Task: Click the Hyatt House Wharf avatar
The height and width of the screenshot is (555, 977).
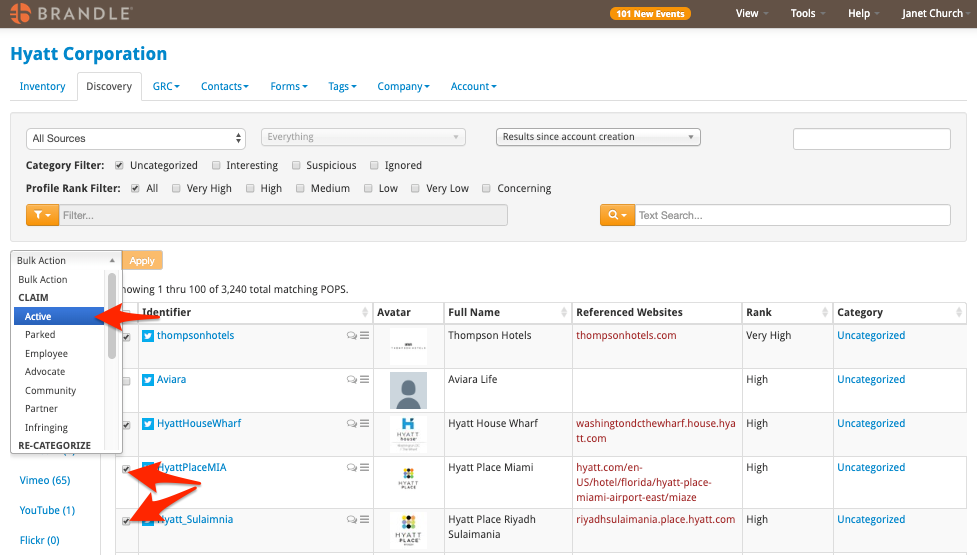Action: [x=408, y=433]
